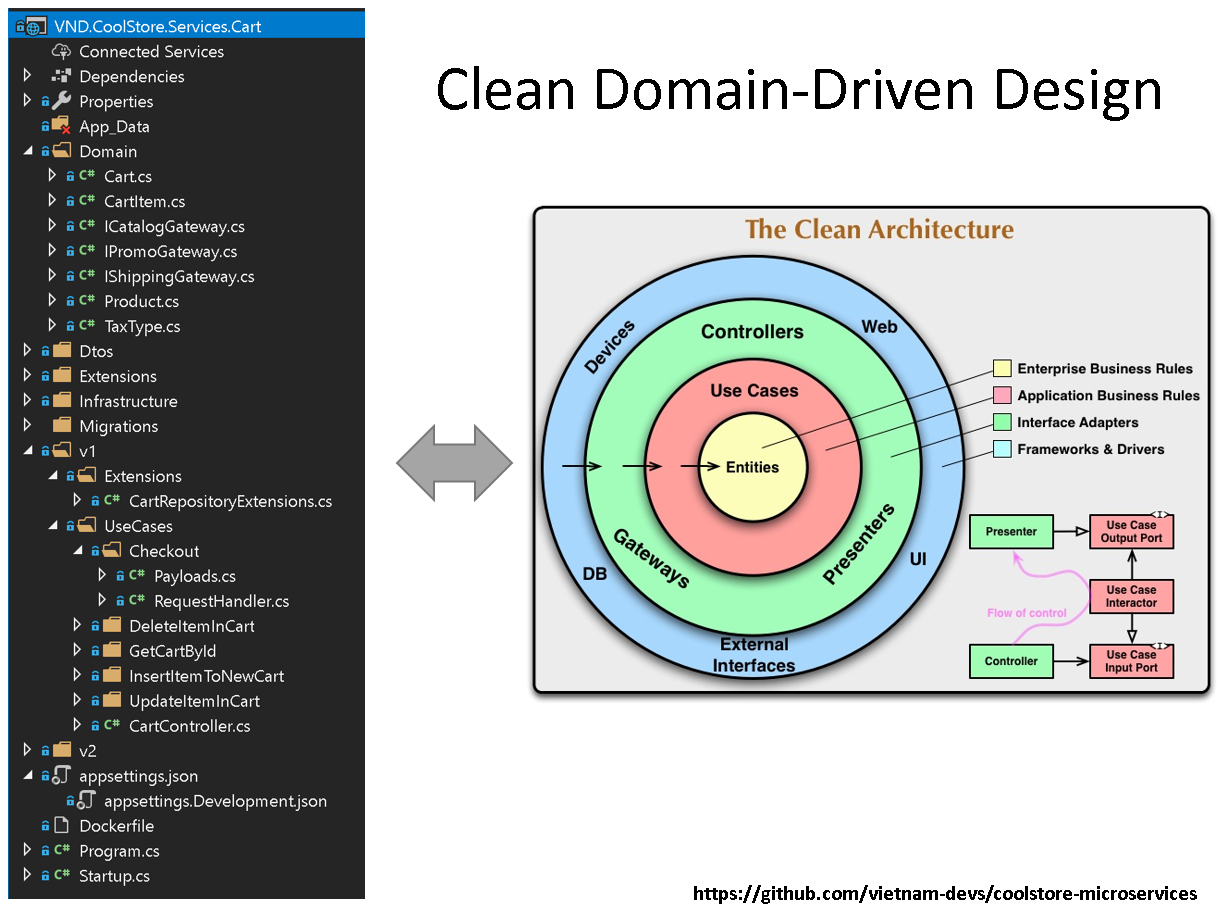Click the JSON icon next to appsettings.json
The width and height of the screenshot is (1218, 914).
pos(60,776)
